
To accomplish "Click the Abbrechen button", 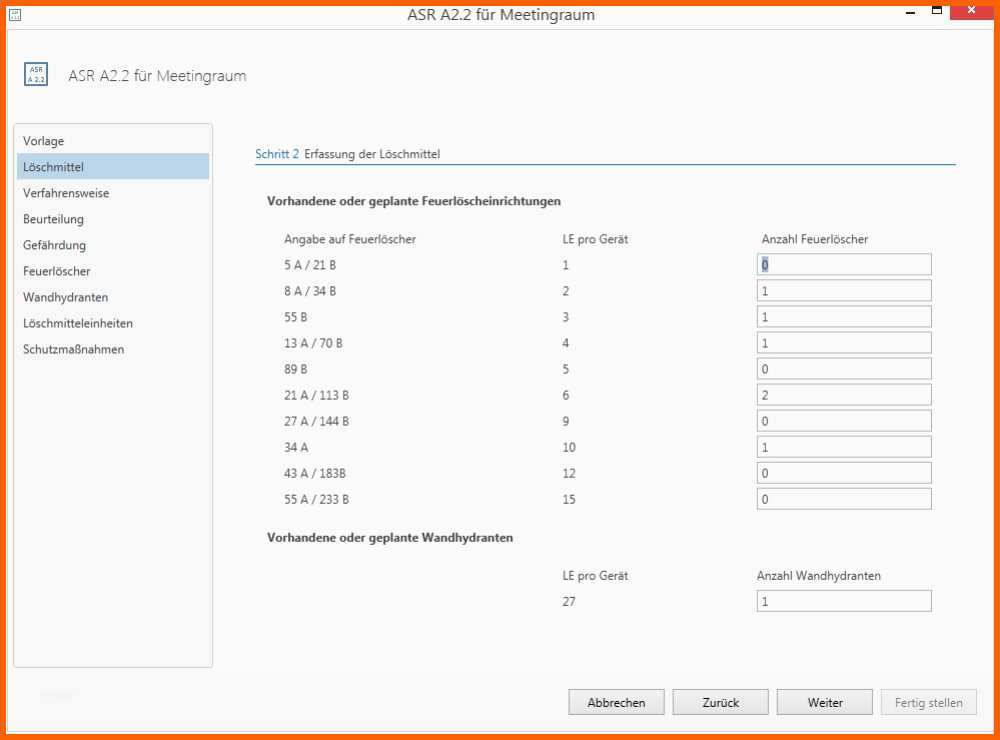I will [x=616, y=702].
